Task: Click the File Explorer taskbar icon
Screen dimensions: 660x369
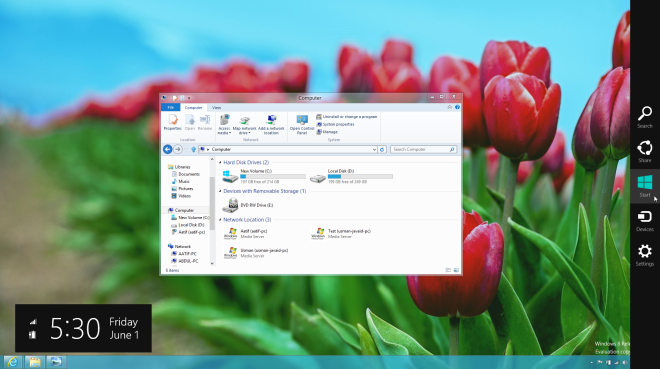Action: [x=35, y=362]
